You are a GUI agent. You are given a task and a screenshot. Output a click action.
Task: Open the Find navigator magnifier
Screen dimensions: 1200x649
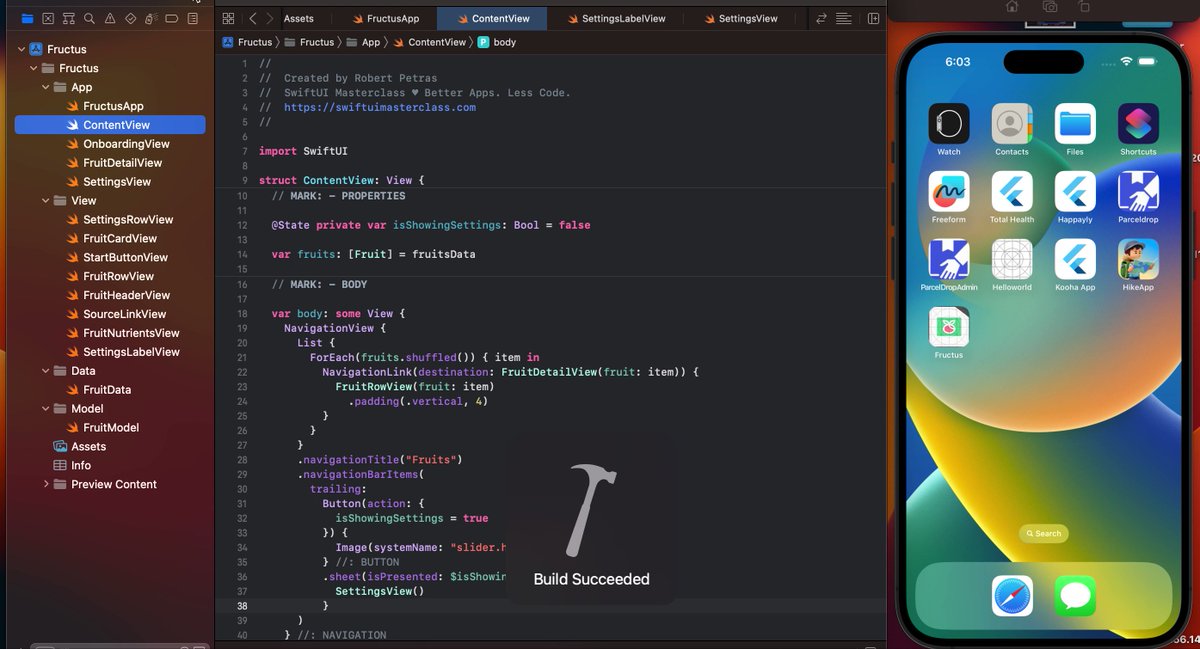(90, 18)
